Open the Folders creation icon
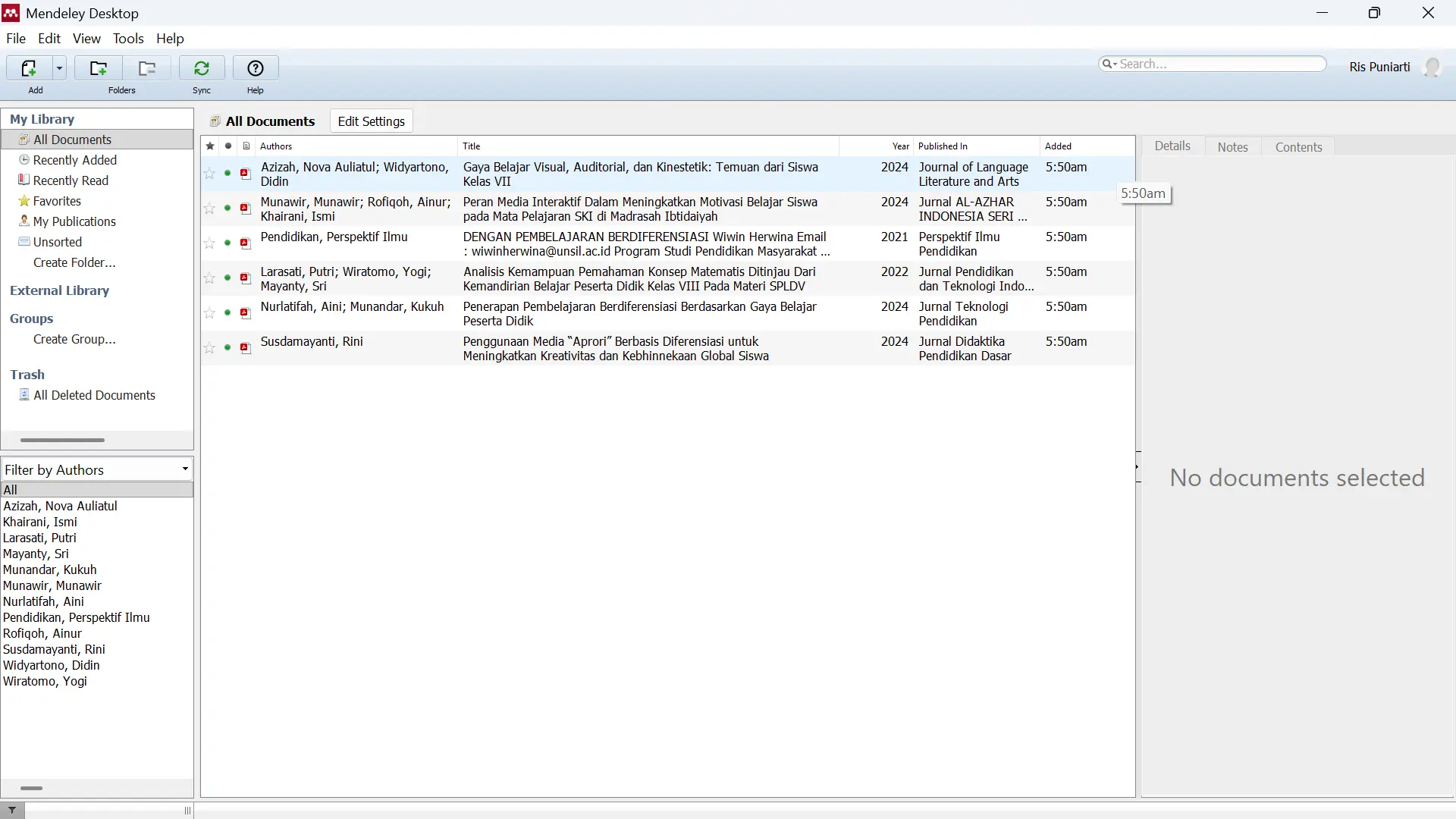1456x819 pixels. point(98,68)
